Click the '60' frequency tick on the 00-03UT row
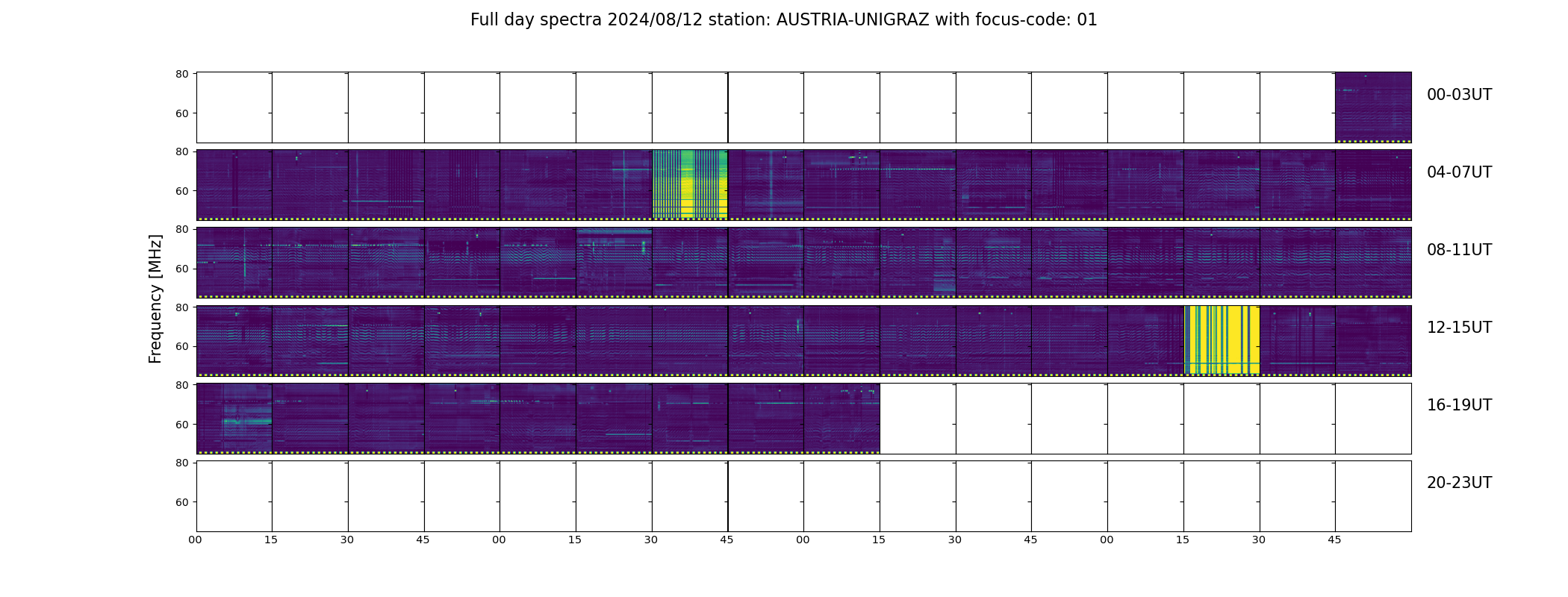Screen dimensions: 1568x597 tap(181, 113)
